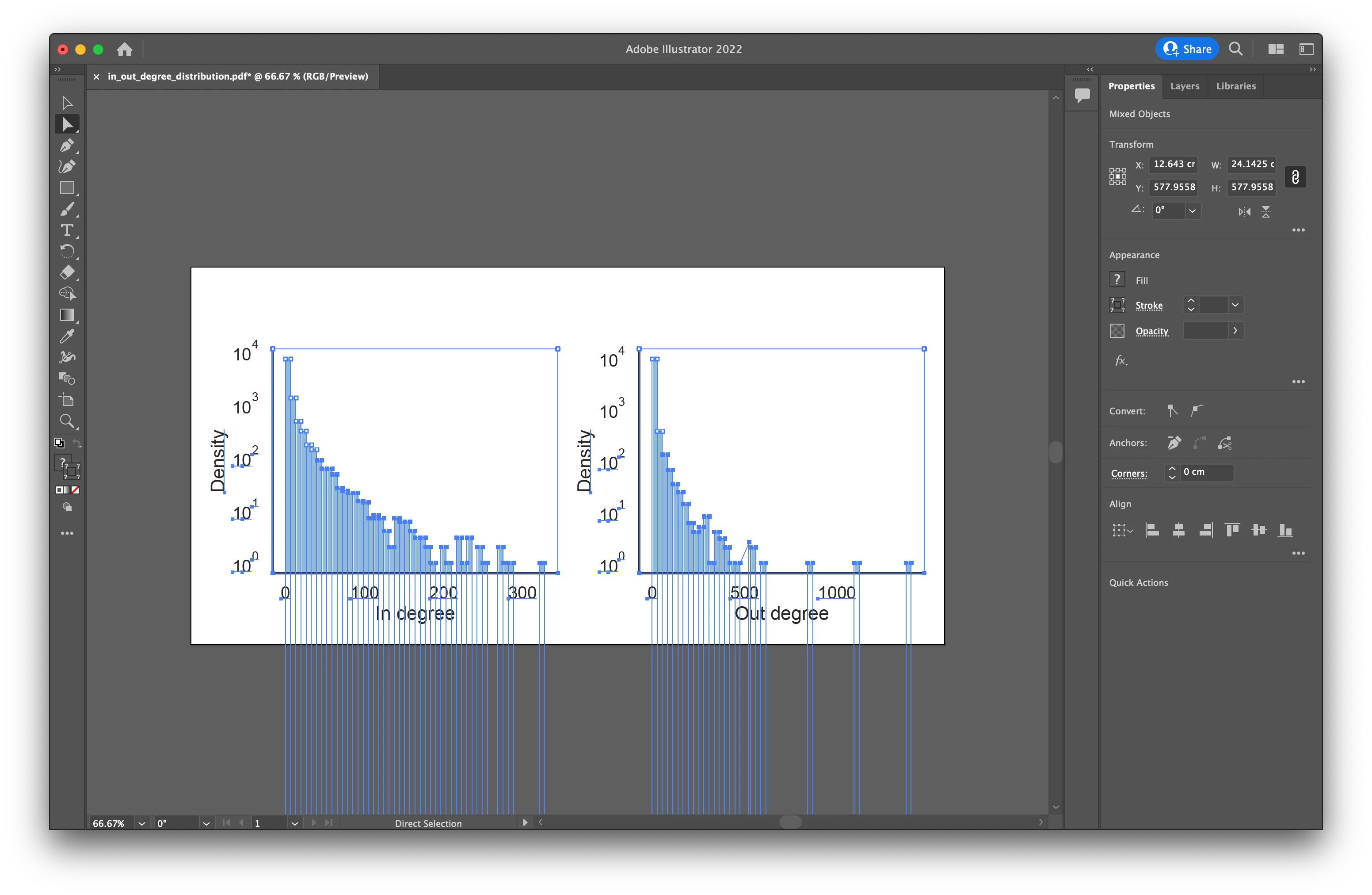The width and height of the screenshot is (1372, 895).
Task: Select the Pen tool
Action: pyautogui.click(x=67, y=145)
